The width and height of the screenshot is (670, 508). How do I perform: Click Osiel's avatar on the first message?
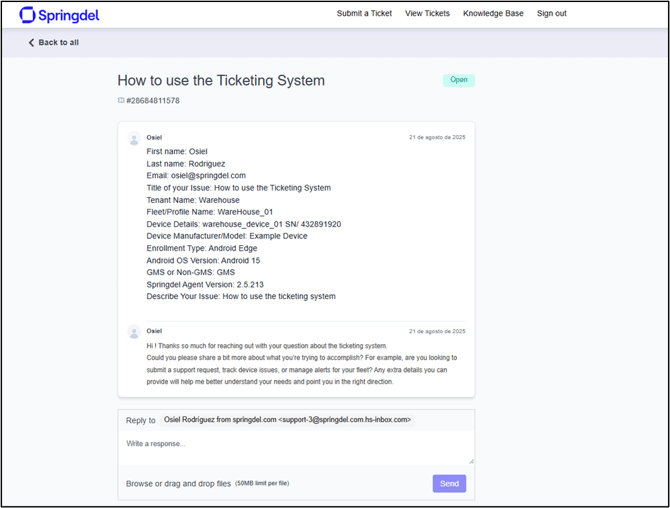(x=134, y=138)
